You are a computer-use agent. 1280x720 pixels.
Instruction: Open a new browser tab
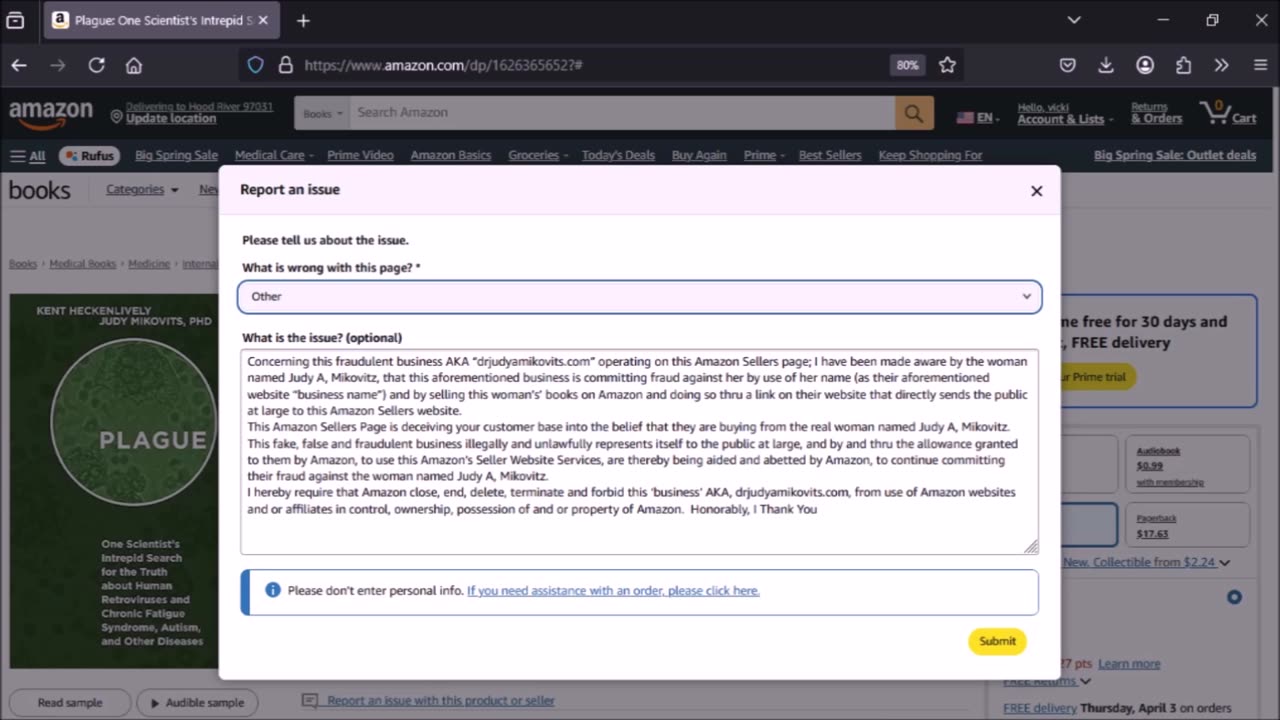(x=303, y=20)
